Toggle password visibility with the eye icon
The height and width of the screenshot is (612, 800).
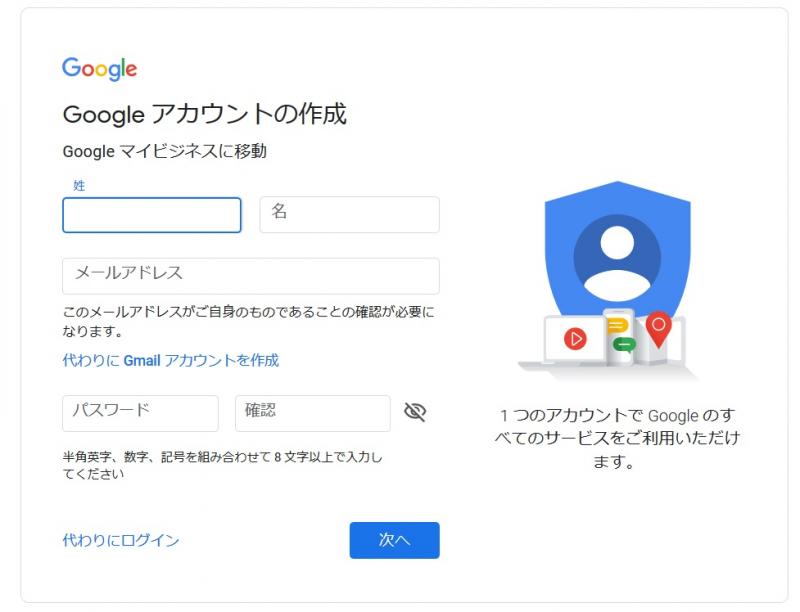[x=415, y=412]
